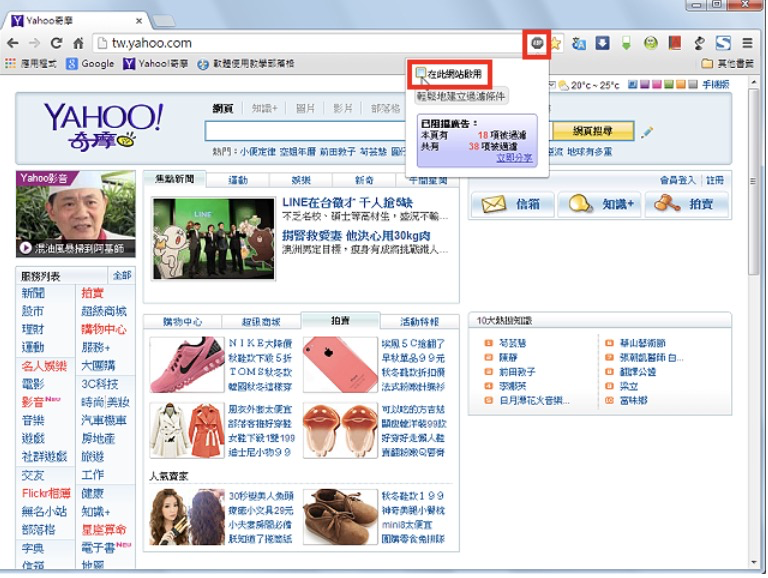This screenshot has width=768, height=578.
Task: Open the Google Translate extension icon
Action: (x=579, y=44)
